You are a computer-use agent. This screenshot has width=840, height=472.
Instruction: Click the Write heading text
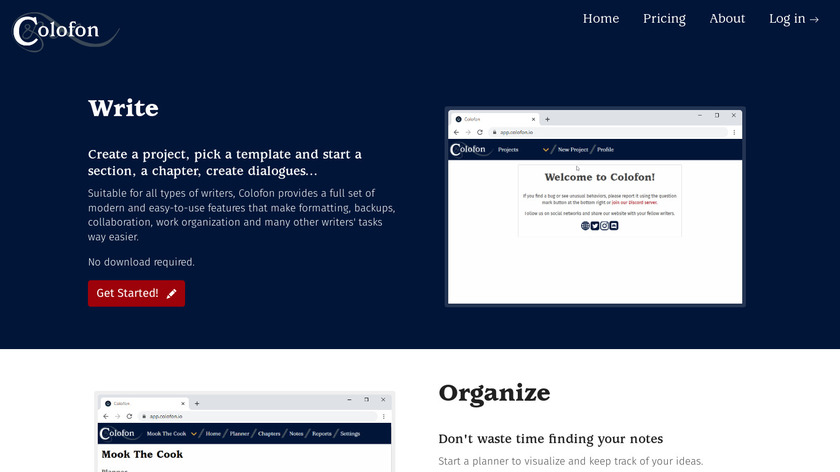(123, 108)
